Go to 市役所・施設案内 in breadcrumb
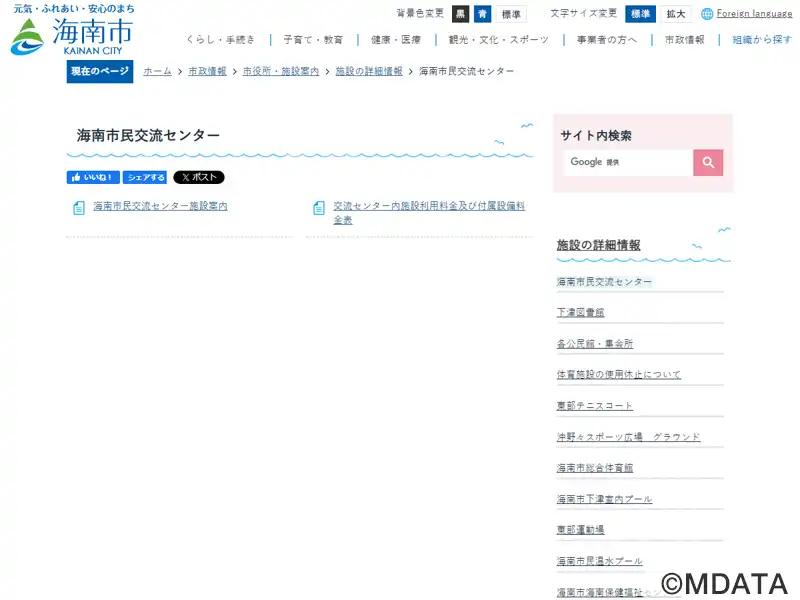The height and width of the screenshot is (600, 800). (281, 71)
